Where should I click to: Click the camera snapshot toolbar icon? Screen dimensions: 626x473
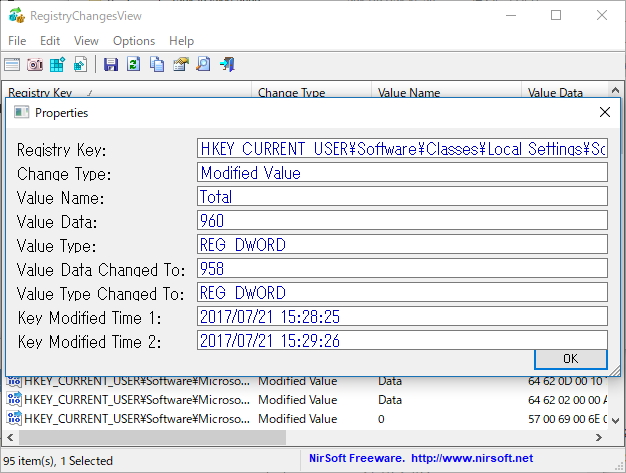point(35,64)
